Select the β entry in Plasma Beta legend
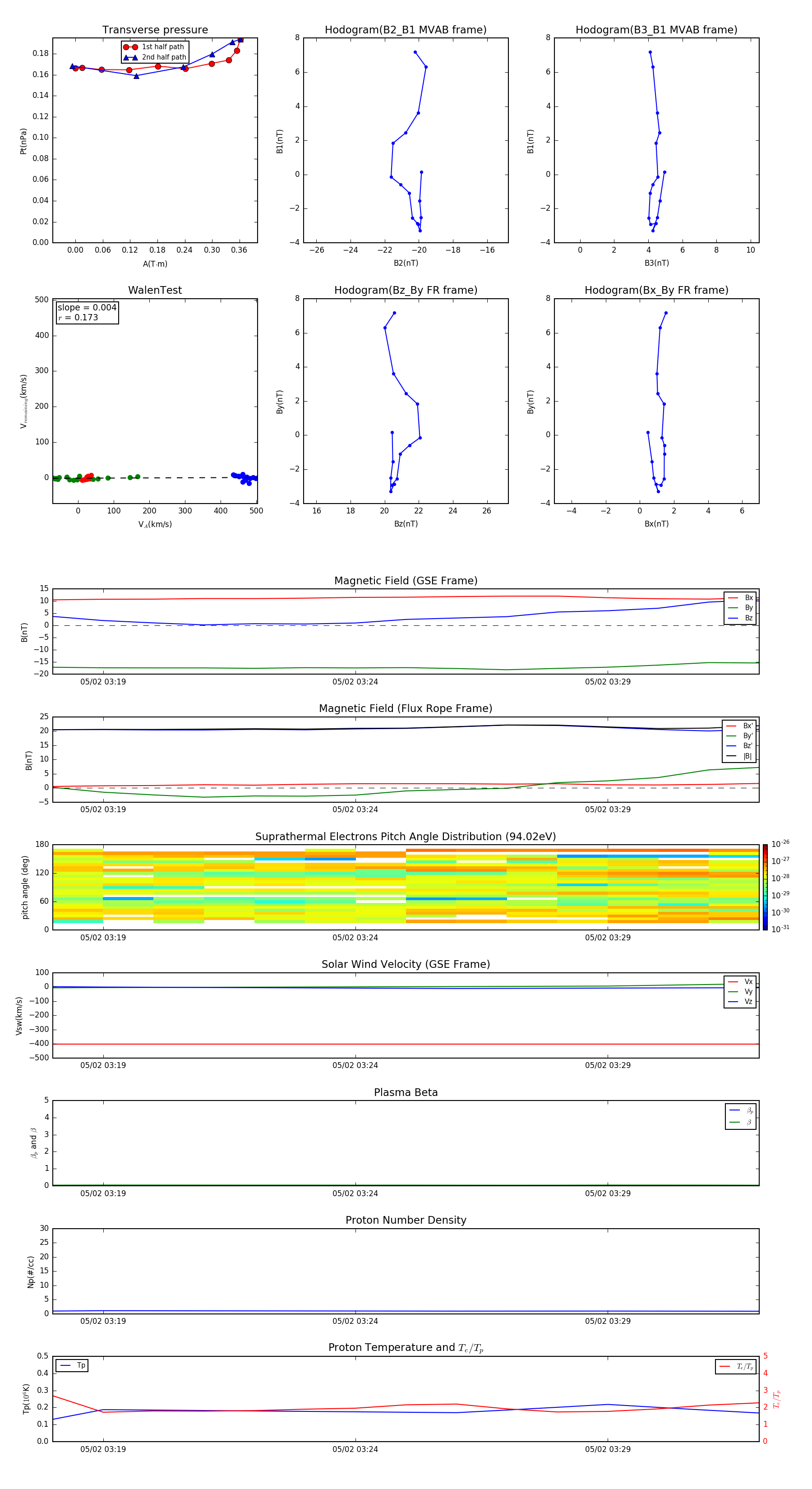 point(741,1122)
